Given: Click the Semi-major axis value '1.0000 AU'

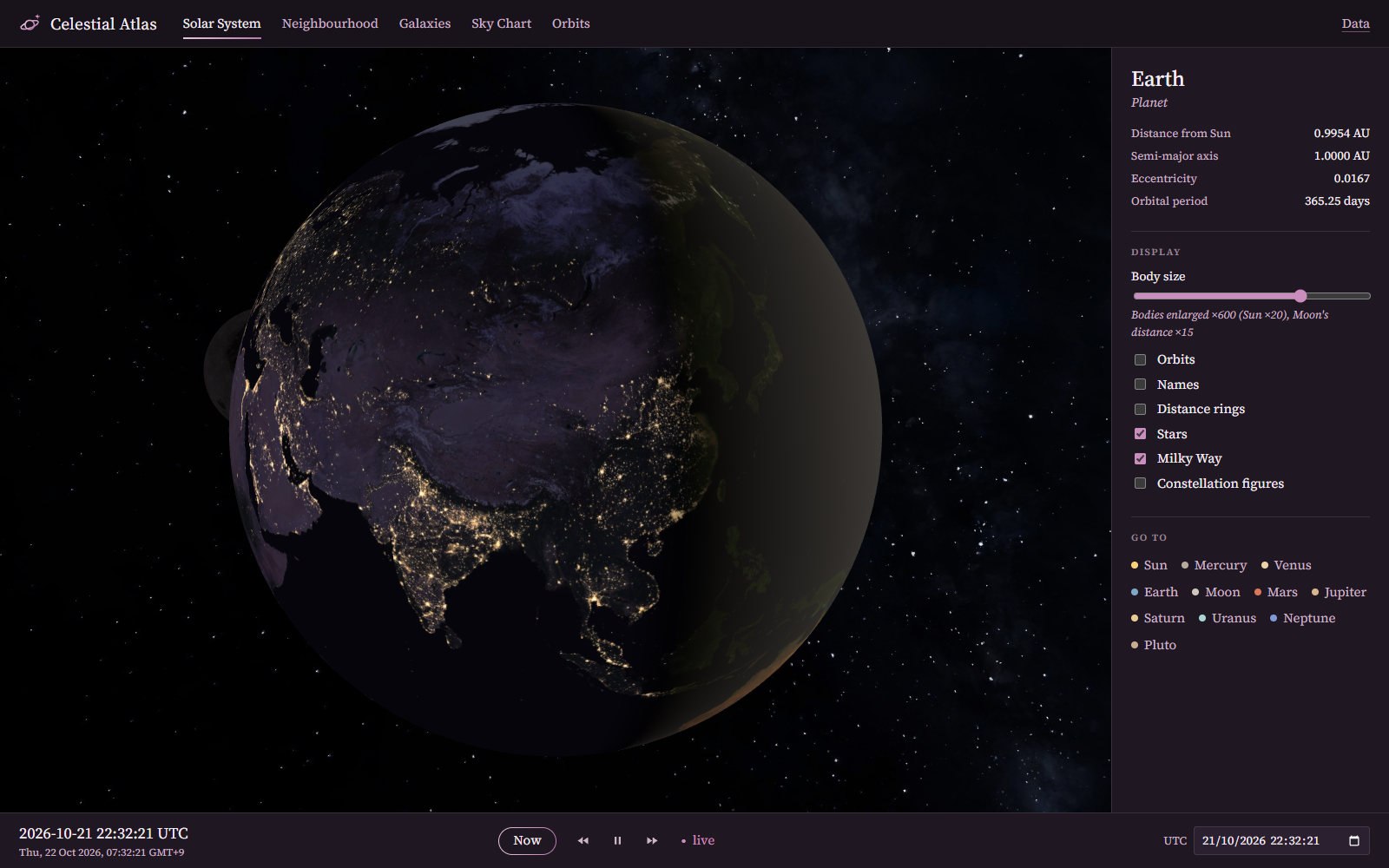Looking at the screenshot, I should 1341,155.
